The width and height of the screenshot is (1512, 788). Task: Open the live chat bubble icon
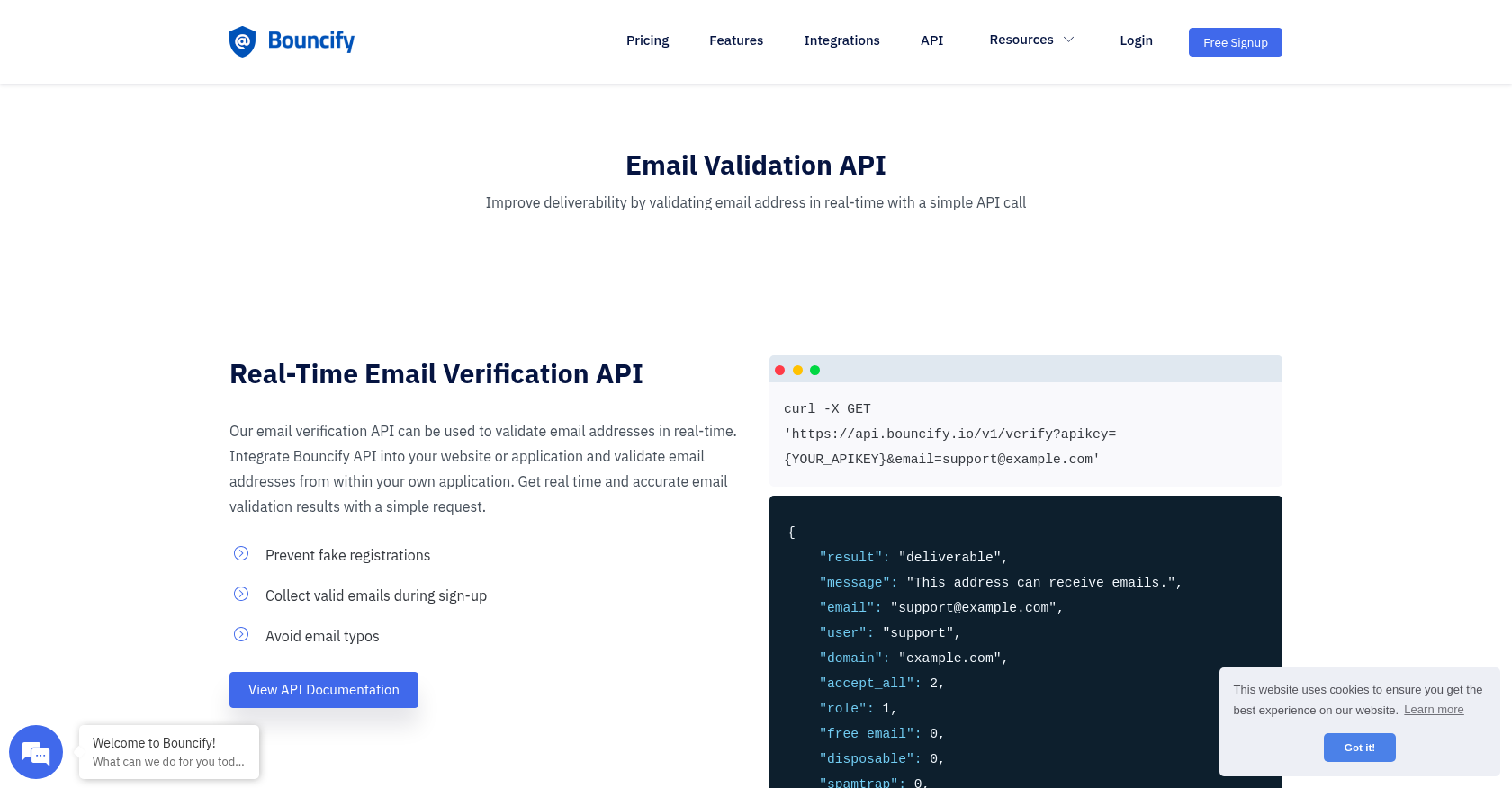36,752
